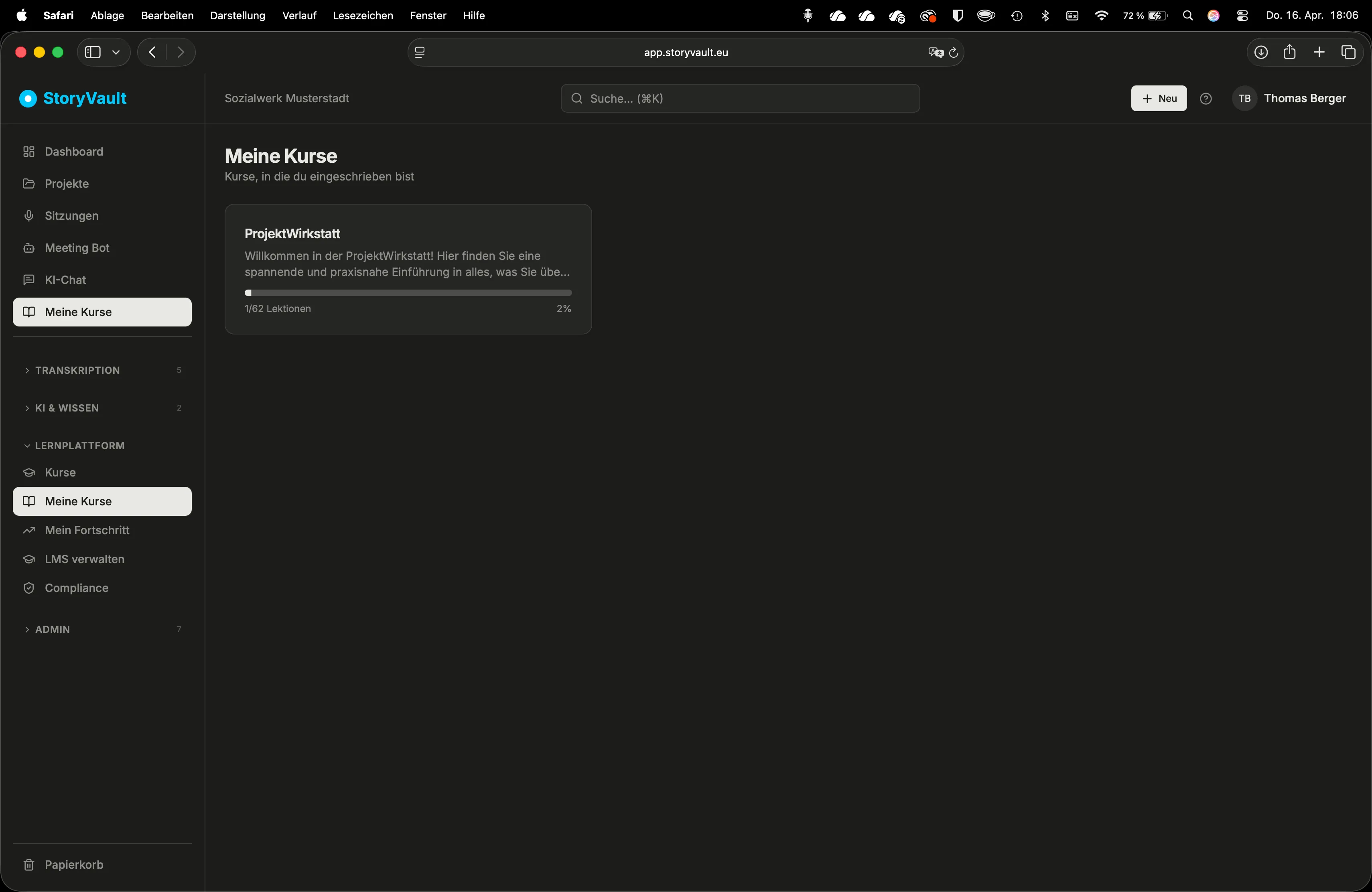Open the Fenster menu
Screen dimensions: 1372x892
pos(428,16)
